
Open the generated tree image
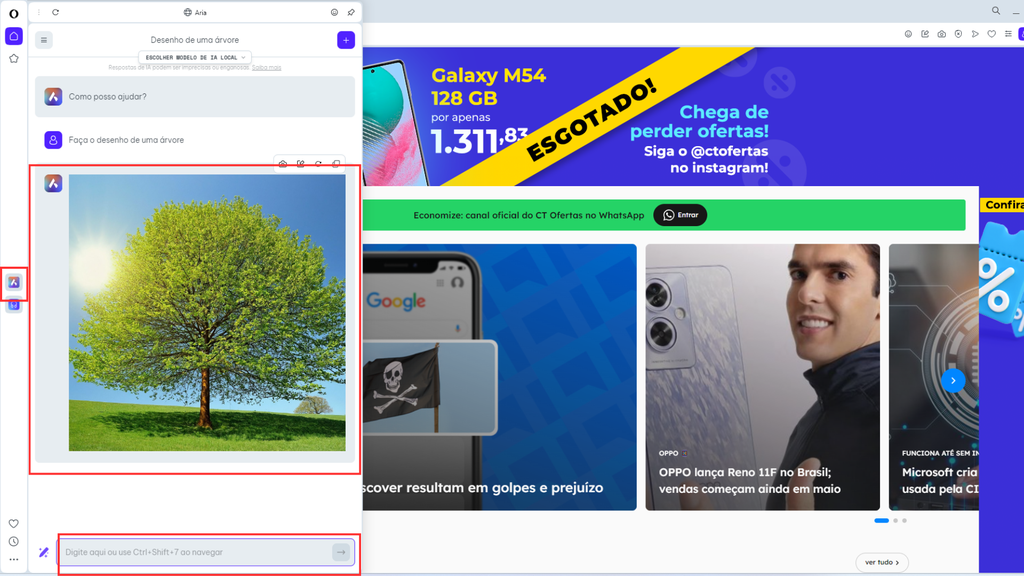click(x=207, y=313)
